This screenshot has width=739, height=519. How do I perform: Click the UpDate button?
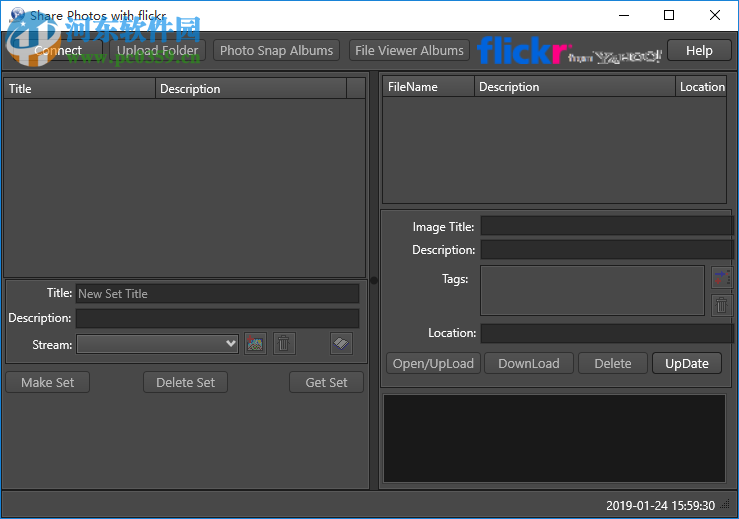tap(687, 363)
